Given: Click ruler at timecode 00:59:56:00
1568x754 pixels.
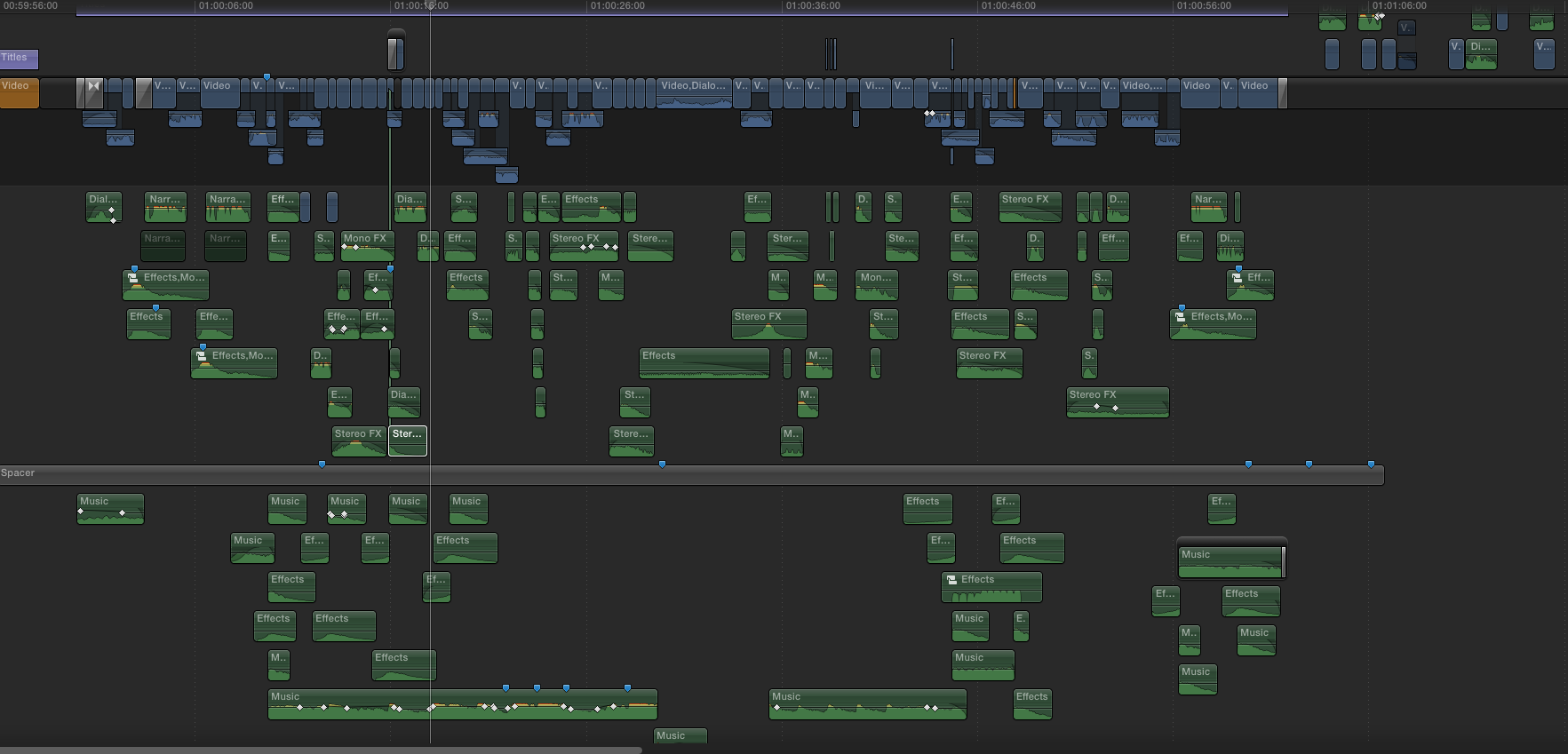Looking at the screenshot, I should (30, 5).
